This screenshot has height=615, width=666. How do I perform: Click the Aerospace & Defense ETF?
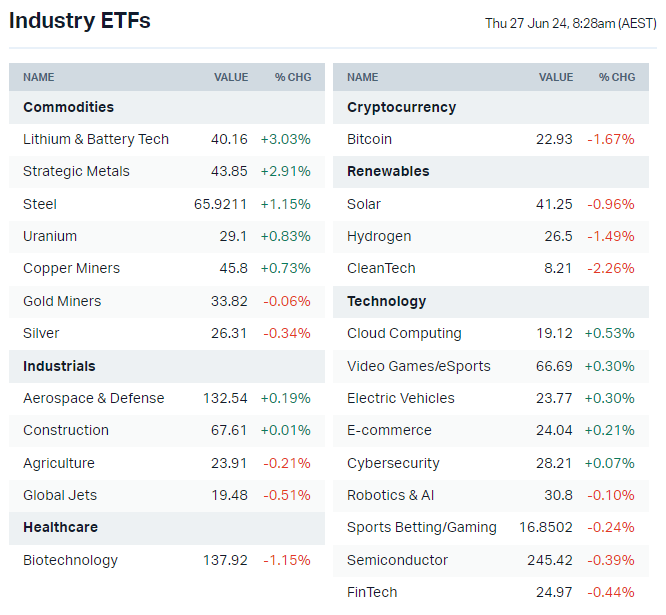click(93, 398)
